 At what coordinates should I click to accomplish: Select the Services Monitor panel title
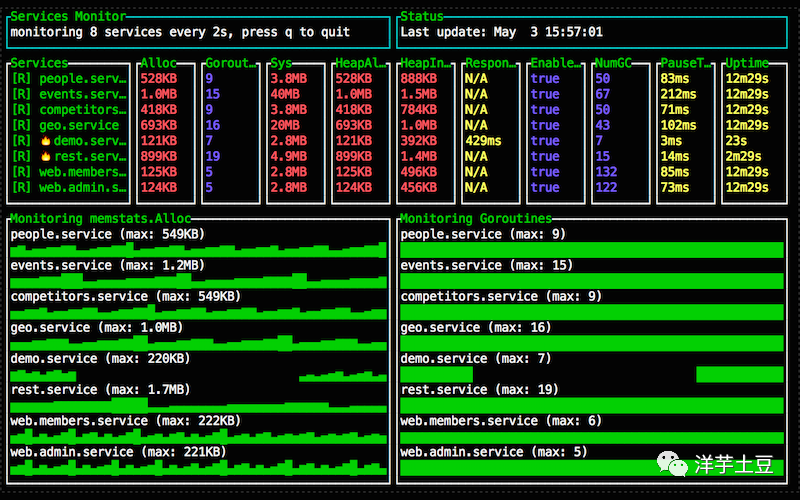click(68, 16)
